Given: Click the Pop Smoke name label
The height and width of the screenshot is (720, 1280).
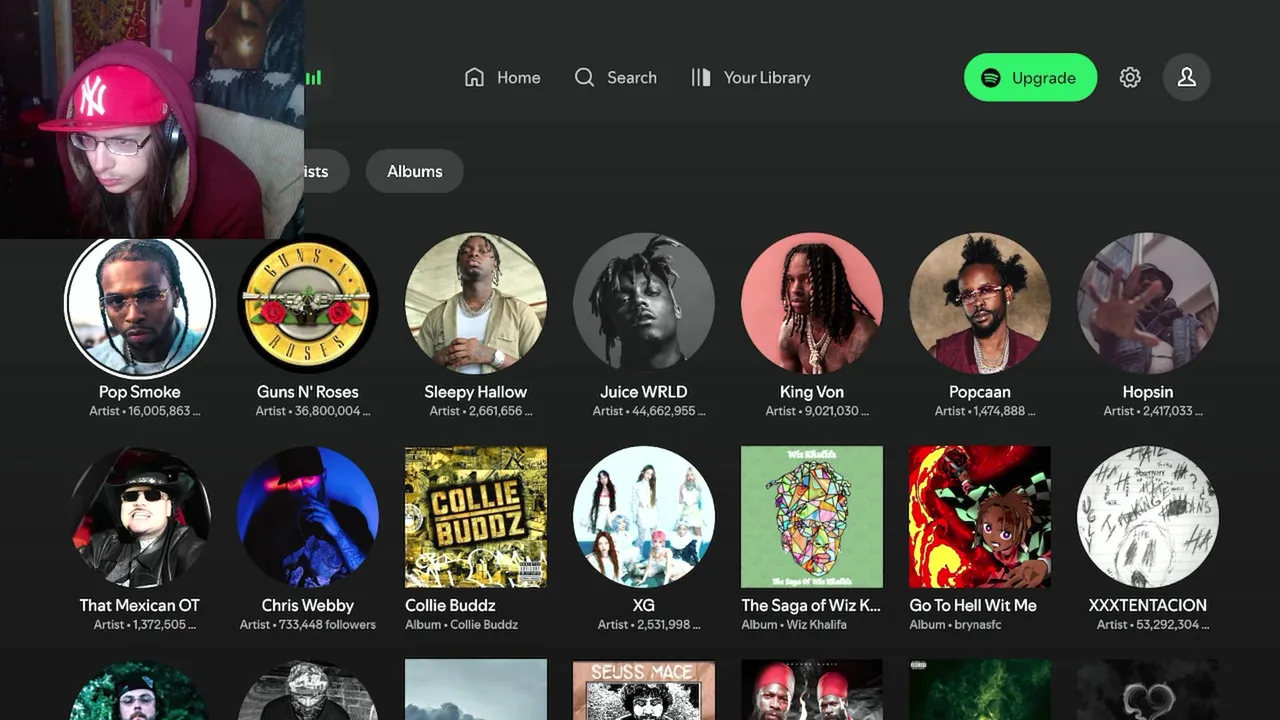Looking at the screenshot, I should (x=140, y=392).
